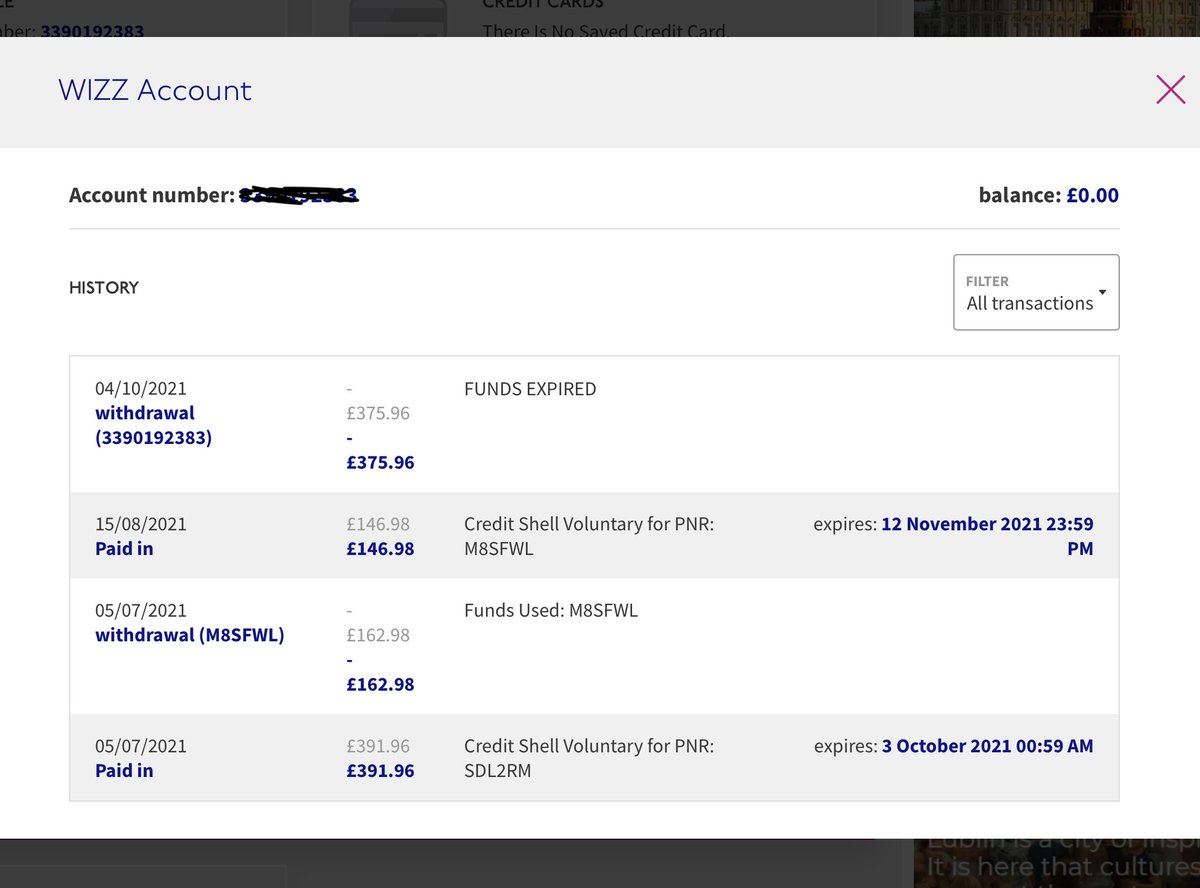Click bold £146.98 amount
This screenshot has width=1200, height=888.
tap(380, 549)
